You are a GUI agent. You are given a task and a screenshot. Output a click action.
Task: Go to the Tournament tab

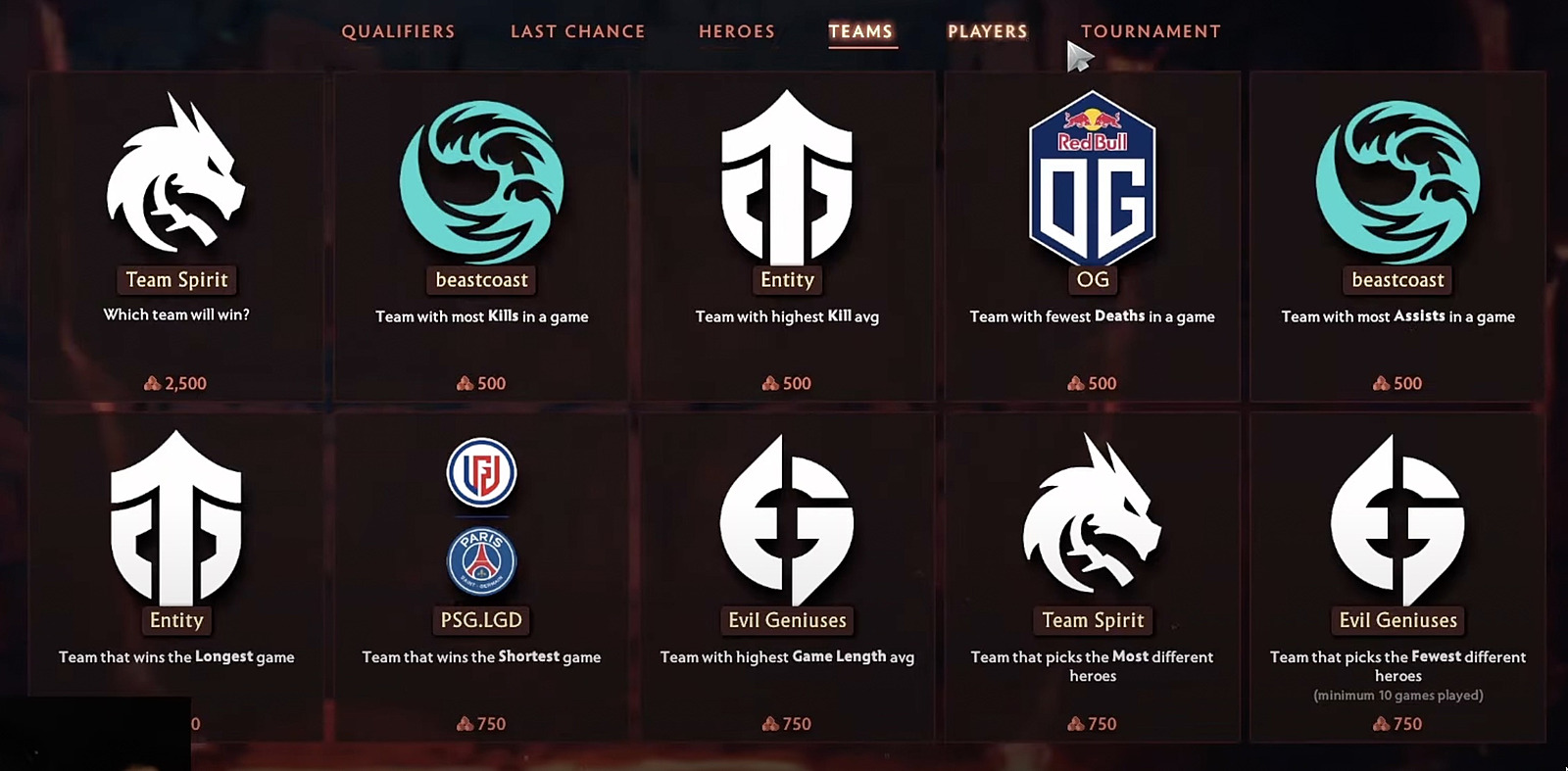pyautogui.click(x=1151, y=31)
